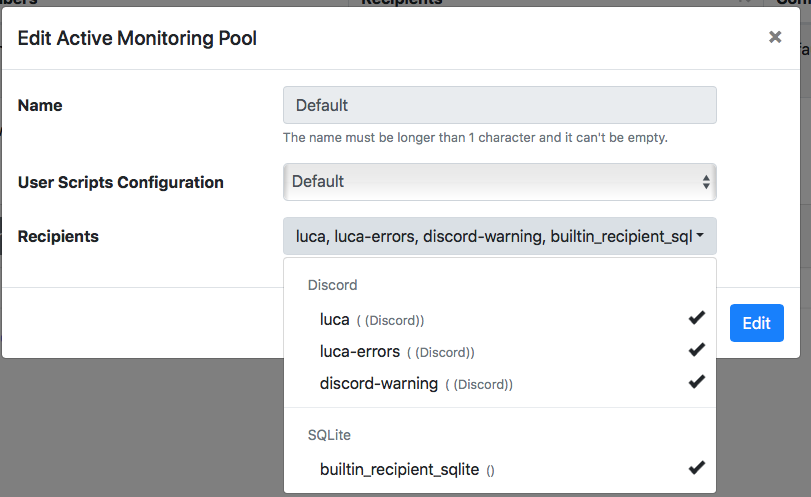Click the Discord group header in list
The image size is (811, 497).
(x=333, y=285)
